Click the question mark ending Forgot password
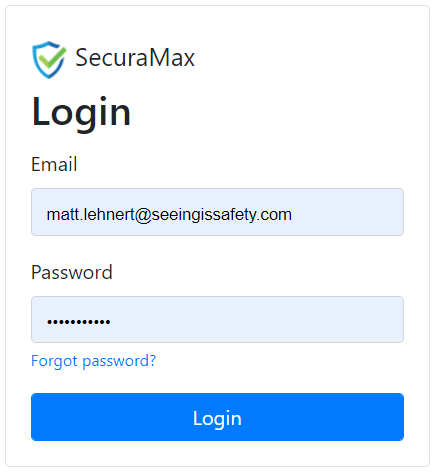This screenshot has height=472, width=436. click(153, 360)
